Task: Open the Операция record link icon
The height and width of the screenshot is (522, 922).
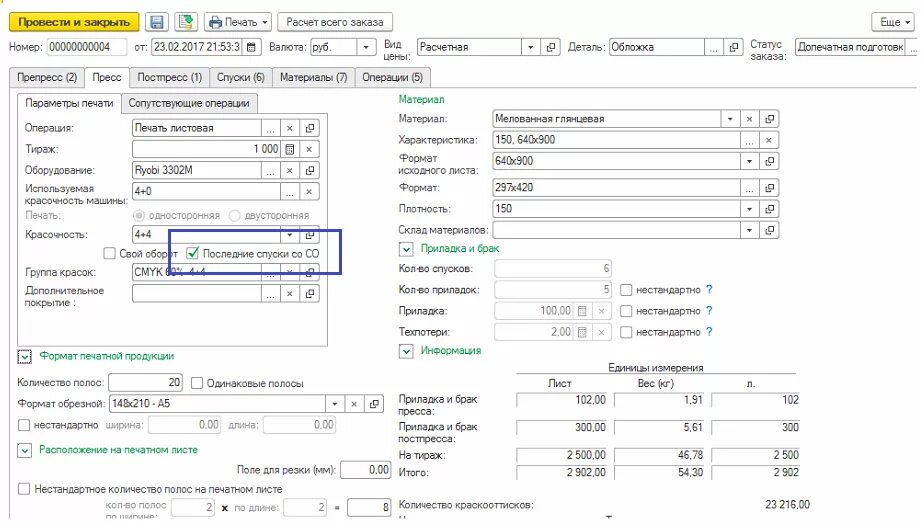Action: (x=309, y=128)
